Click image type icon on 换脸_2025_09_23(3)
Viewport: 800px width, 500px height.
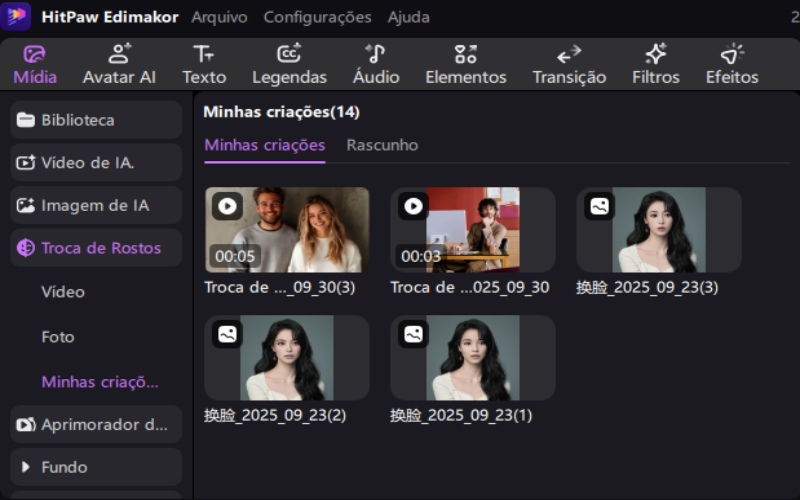[599, 206]
